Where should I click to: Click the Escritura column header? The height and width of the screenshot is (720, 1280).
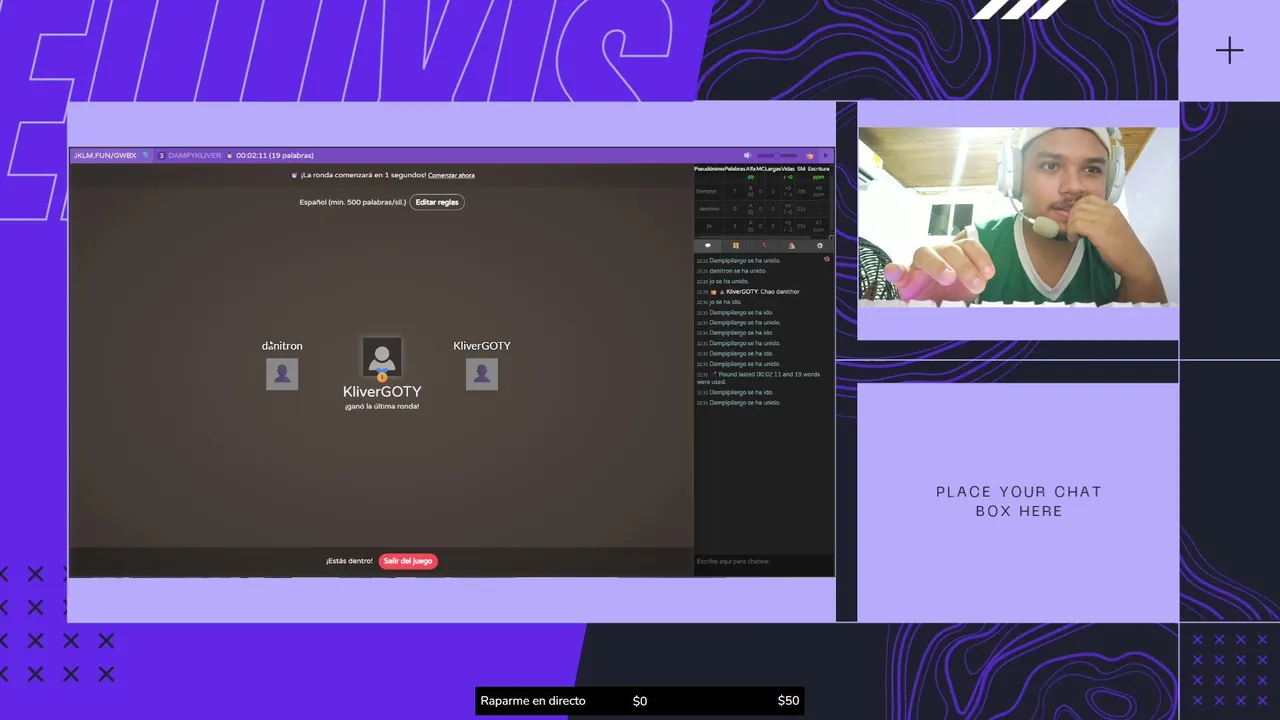[x=818, y=169]
